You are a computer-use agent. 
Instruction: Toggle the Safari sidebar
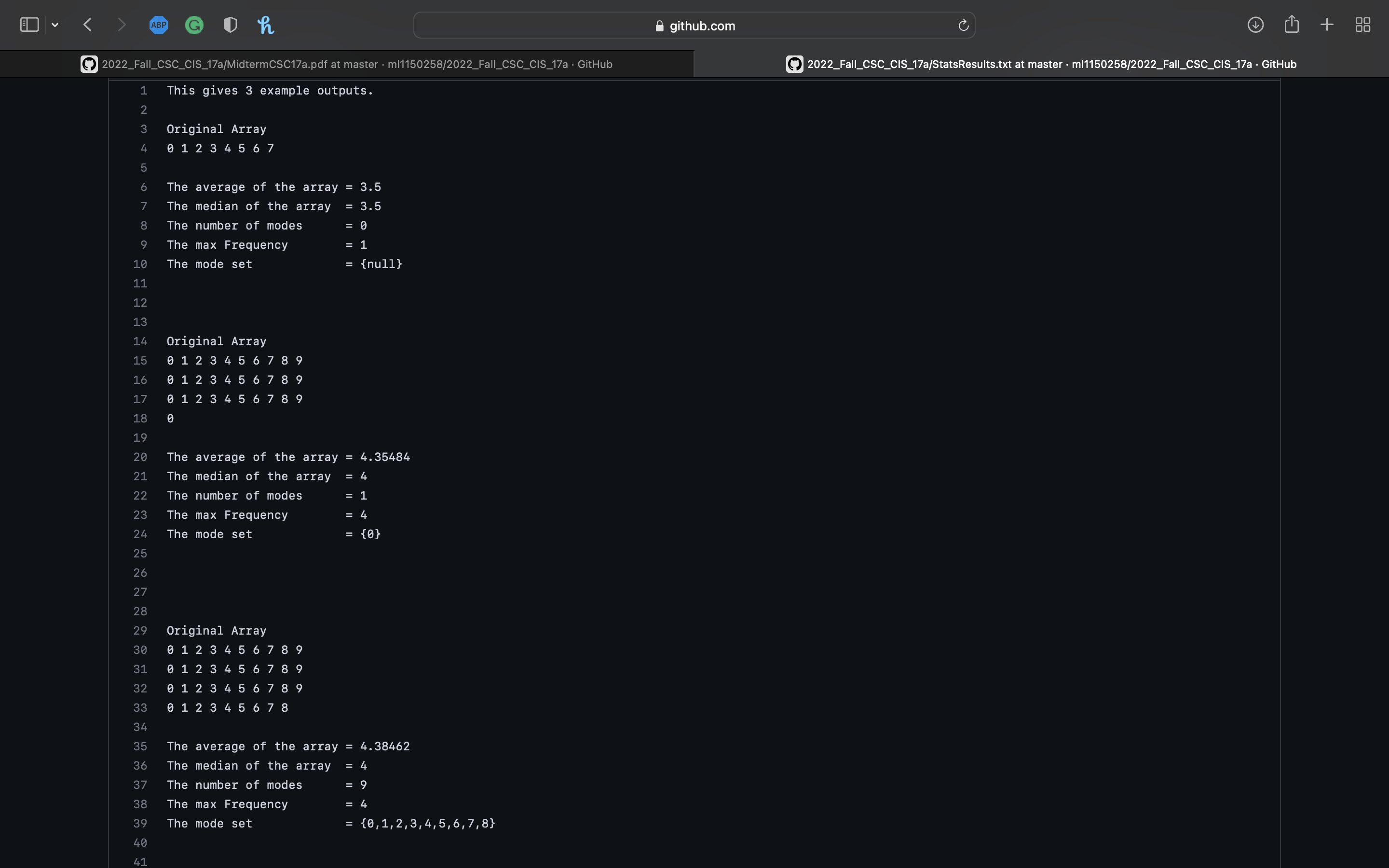29,24
